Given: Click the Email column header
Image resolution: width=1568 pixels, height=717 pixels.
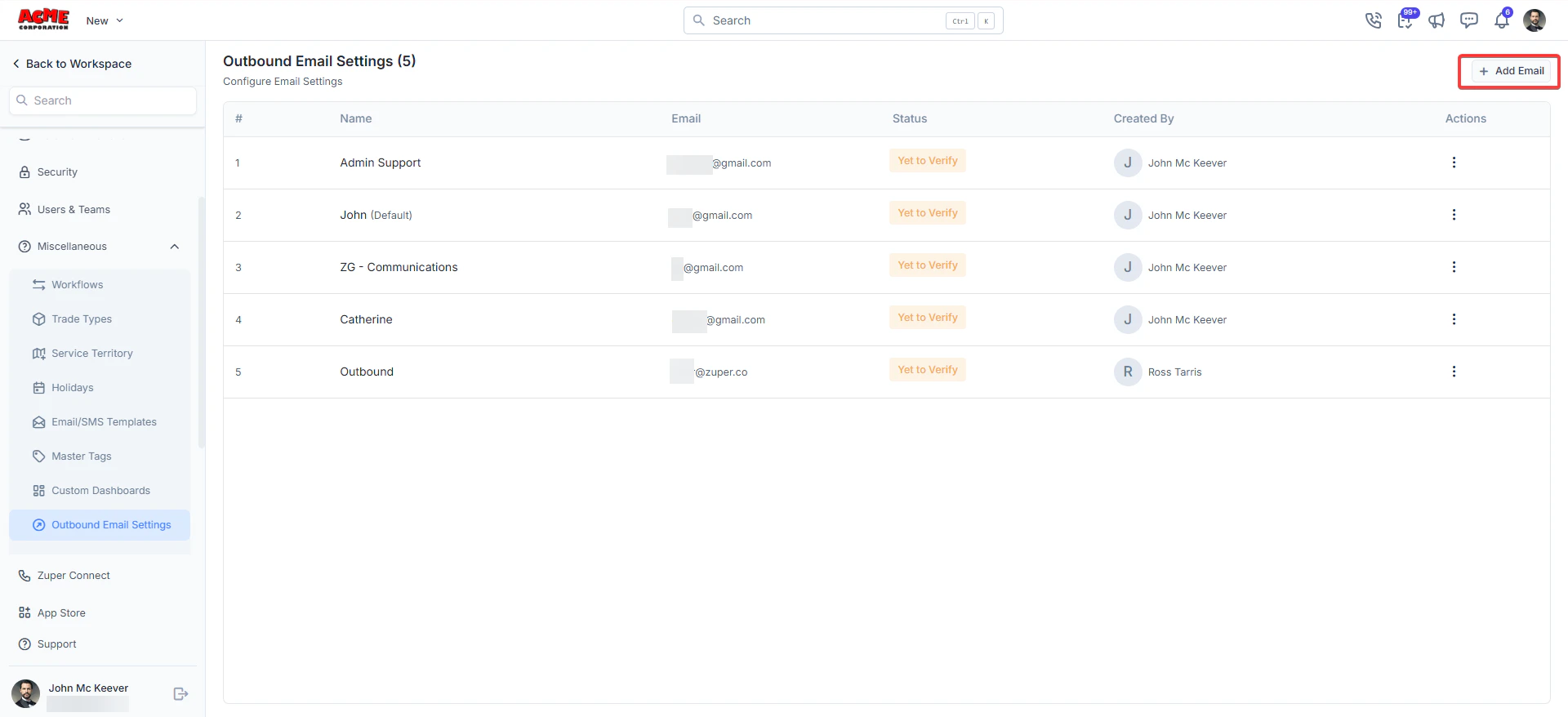Looking at the screenshot, I should pyautogui.click(x=686, y=118).
